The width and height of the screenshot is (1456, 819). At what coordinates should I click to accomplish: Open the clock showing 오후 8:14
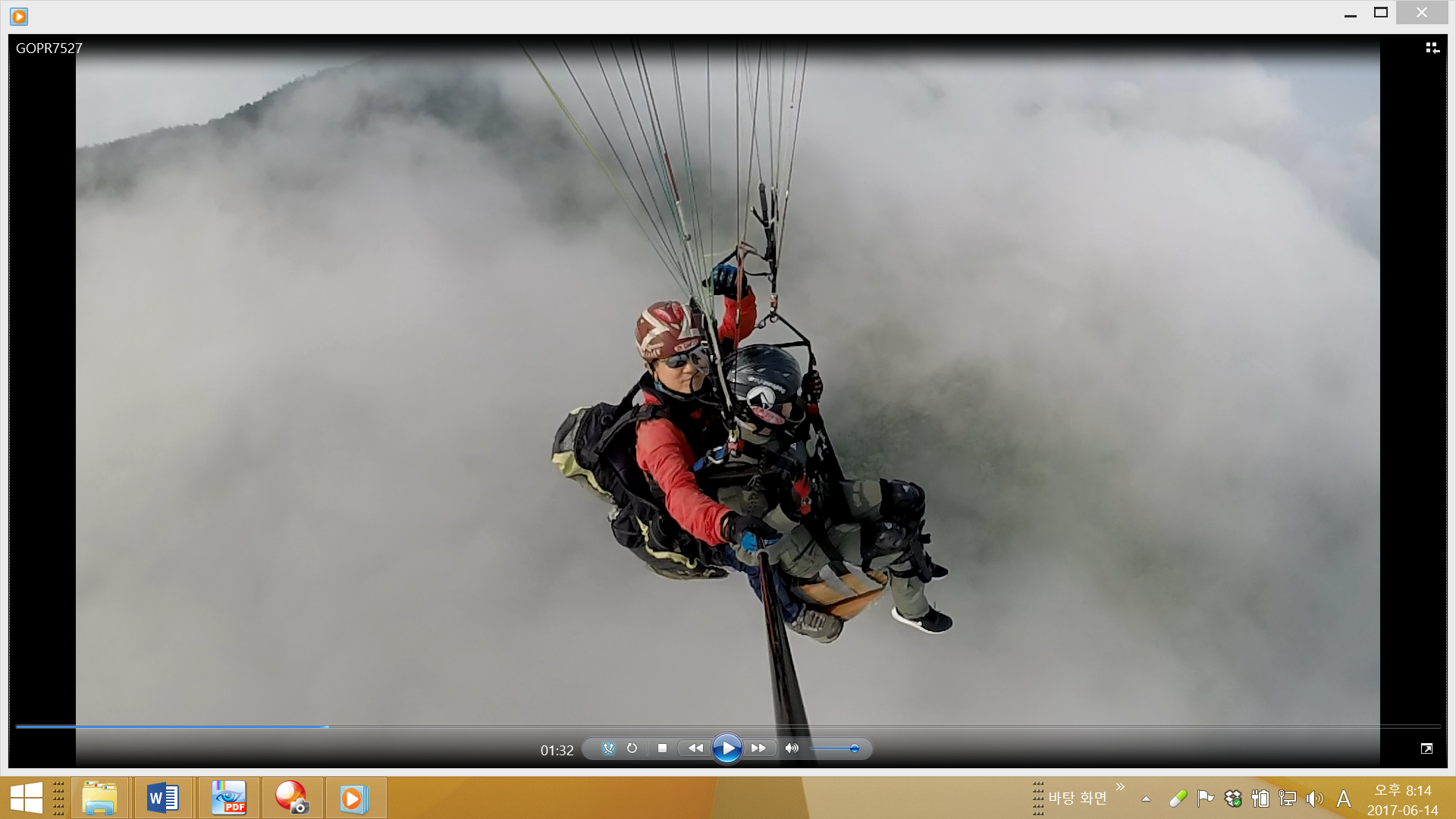1402,800
